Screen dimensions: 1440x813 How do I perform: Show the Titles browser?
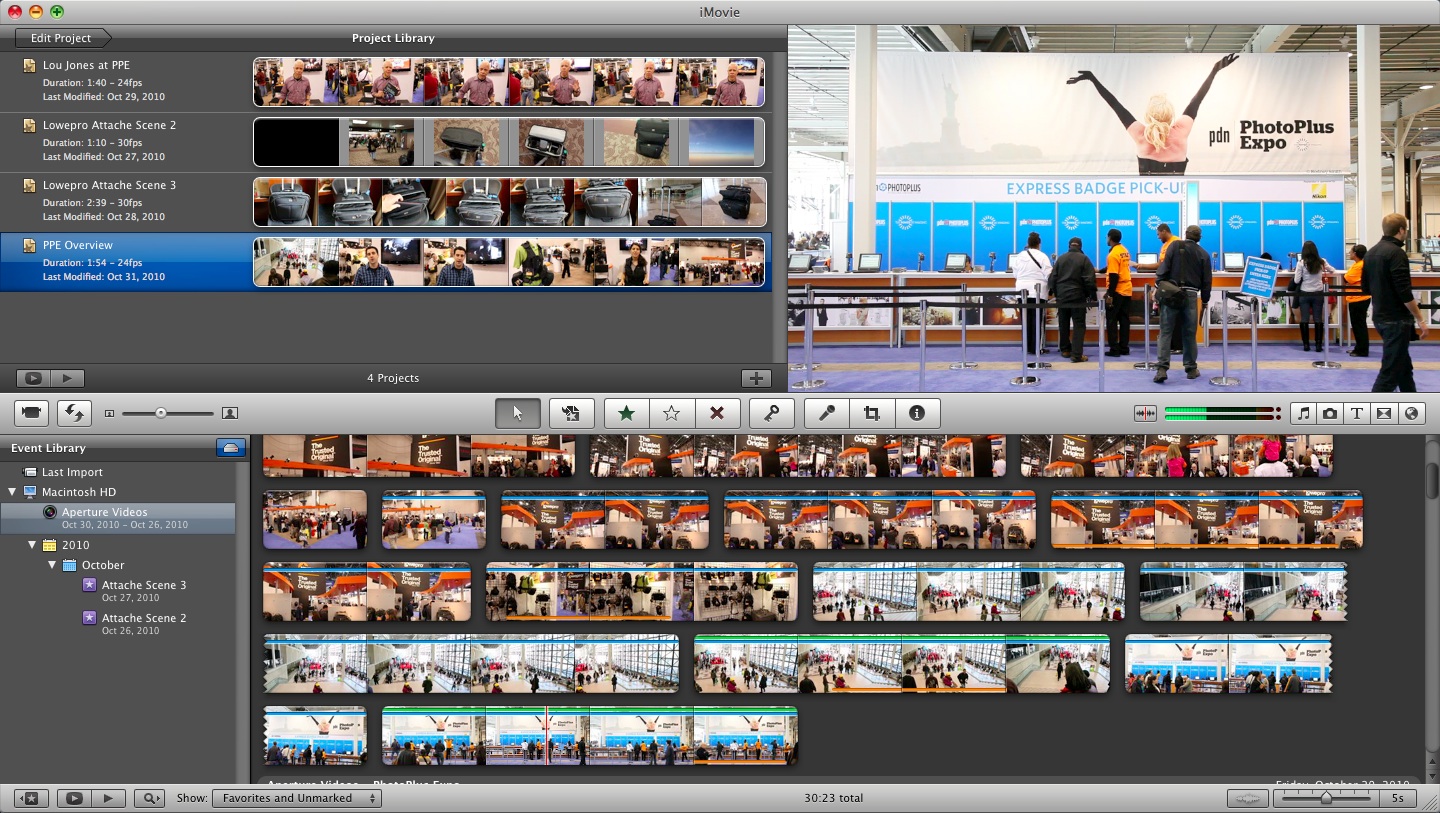1357,413
